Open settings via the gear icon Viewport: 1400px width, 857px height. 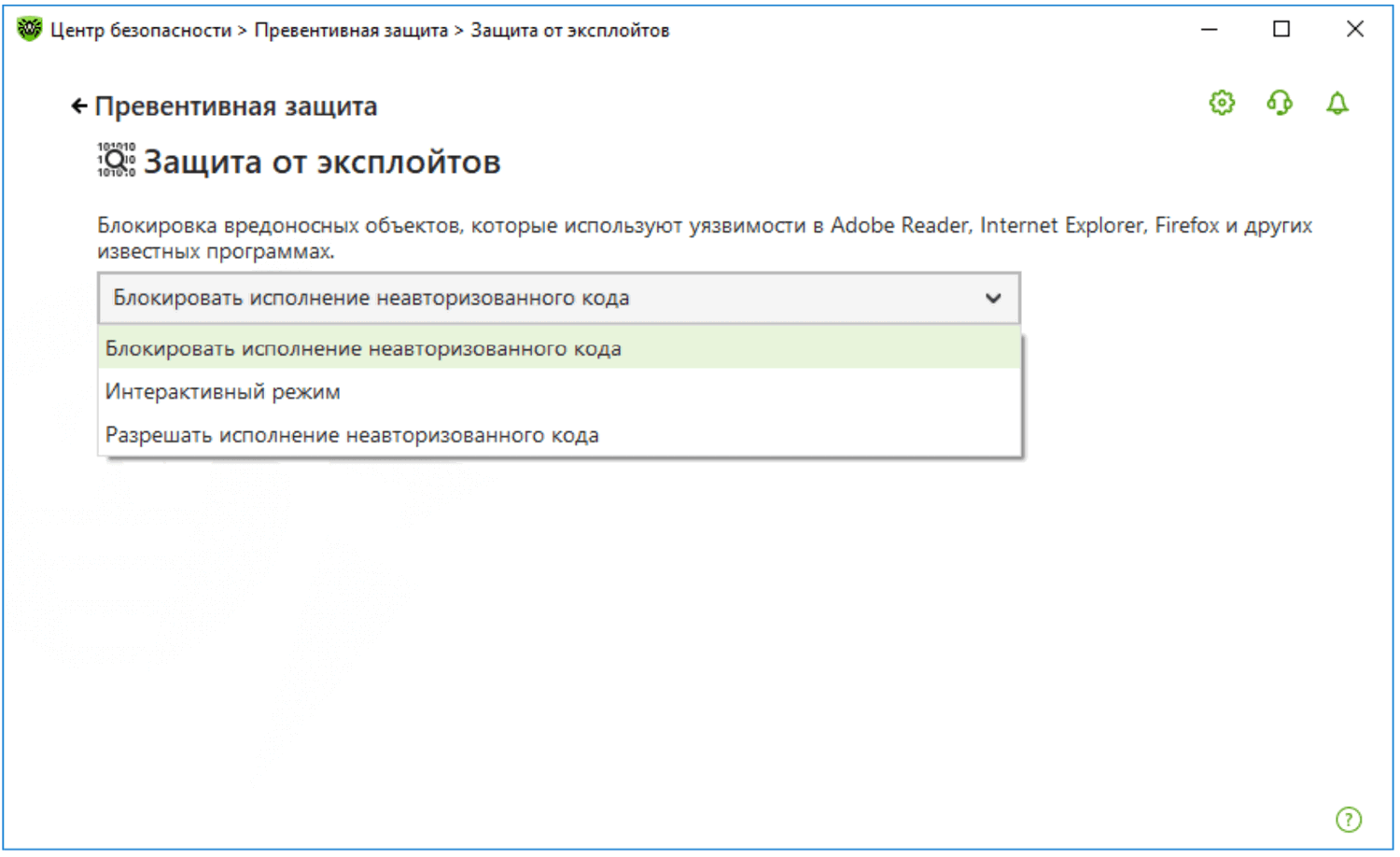(x=1222, y=103)
